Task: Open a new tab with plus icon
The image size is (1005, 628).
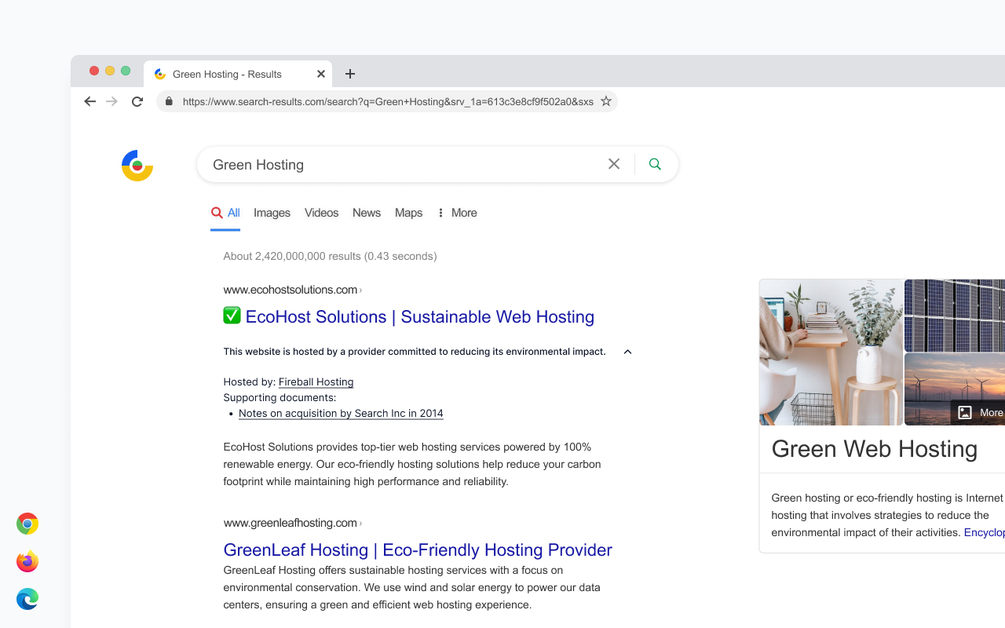Action: click(x=350, y=74)
